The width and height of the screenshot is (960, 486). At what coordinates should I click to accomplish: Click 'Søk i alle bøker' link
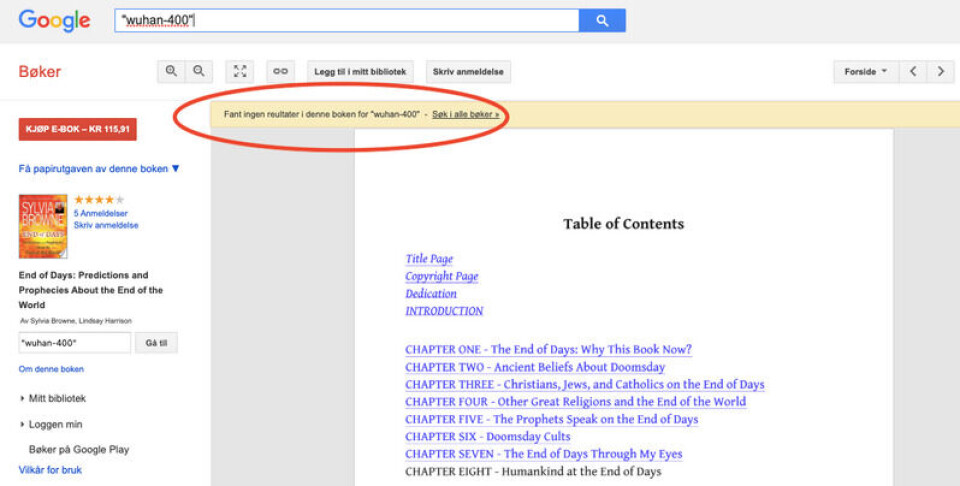[465, 115]
